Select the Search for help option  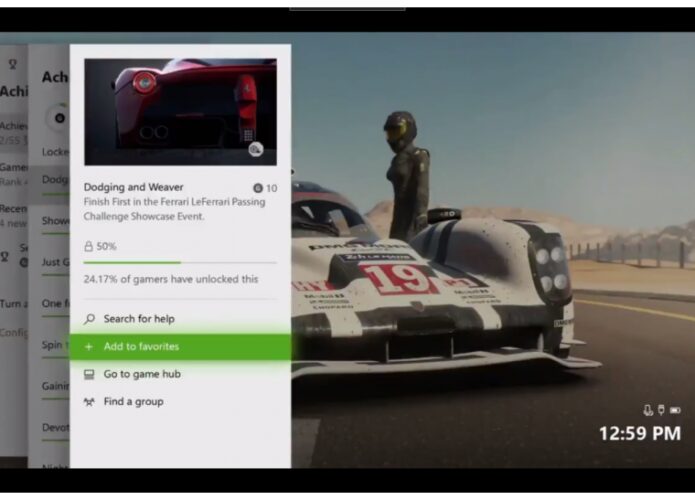(180, 319)
